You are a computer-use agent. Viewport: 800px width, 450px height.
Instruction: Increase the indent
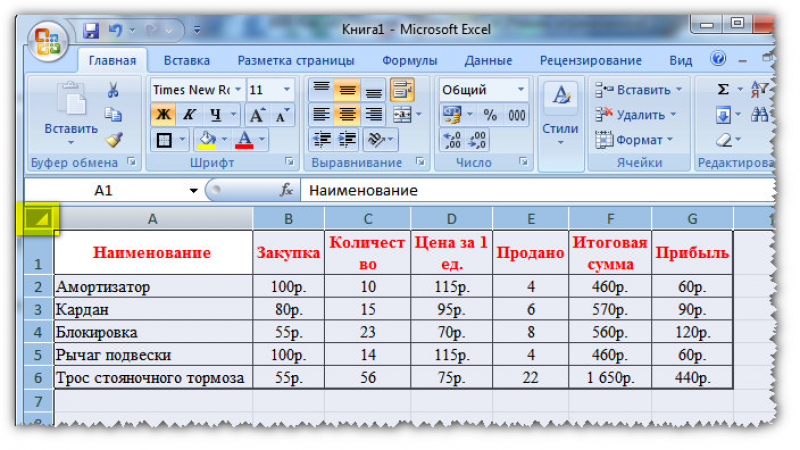[x=347, y=139]
